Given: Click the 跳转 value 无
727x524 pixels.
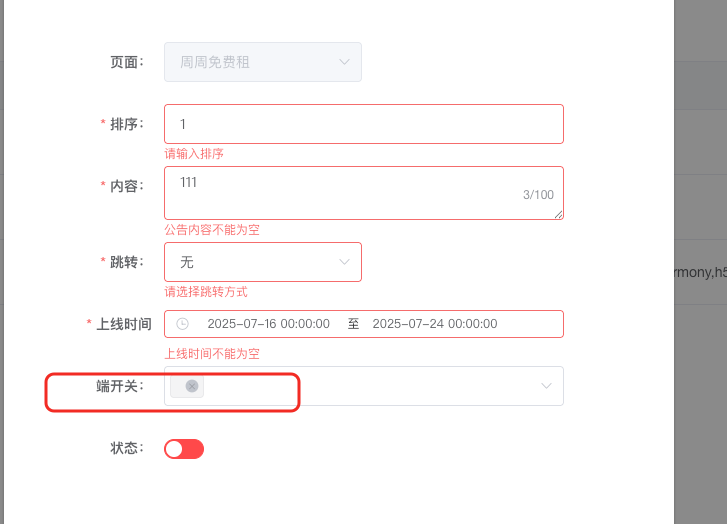Looking at the screenshot, I should [186, 262].
